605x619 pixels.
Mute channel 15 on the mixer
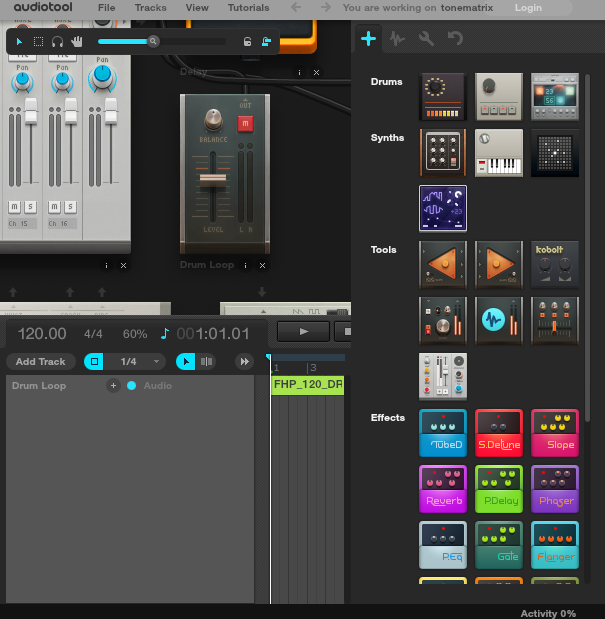click(x=15, y=206)
